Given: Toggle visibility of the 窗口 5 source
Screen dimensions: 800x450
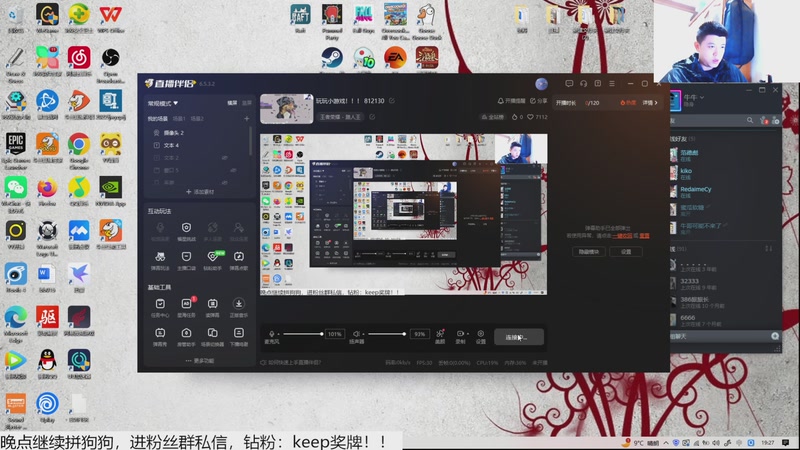Looking at the screenshot, I should click(x=233, y=170).
